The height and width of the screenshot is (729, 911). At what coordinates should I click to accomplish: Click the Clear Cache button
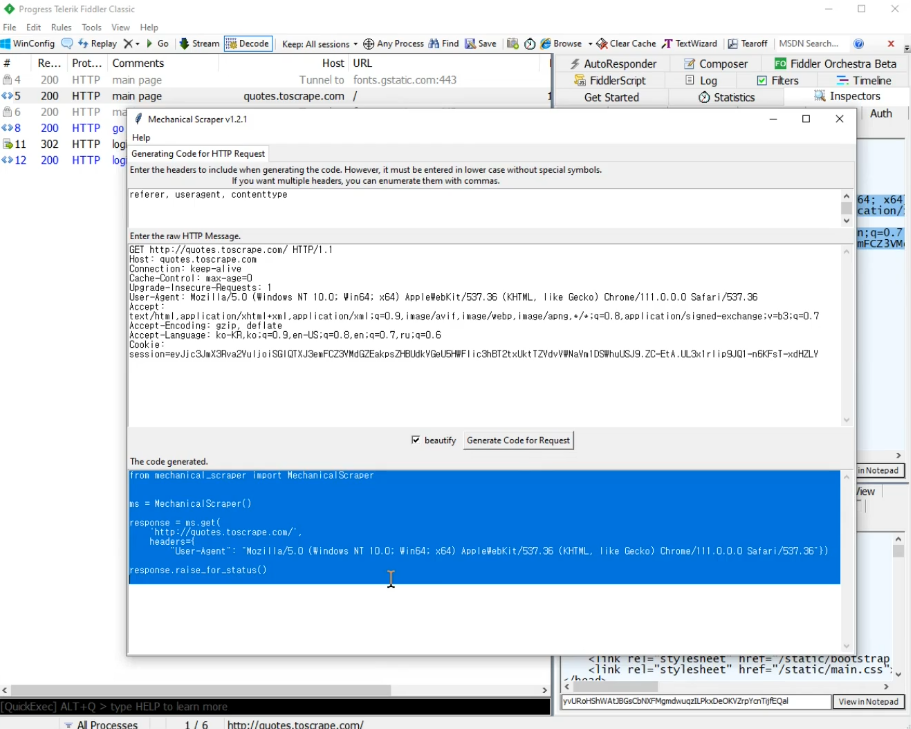[626, 44]
